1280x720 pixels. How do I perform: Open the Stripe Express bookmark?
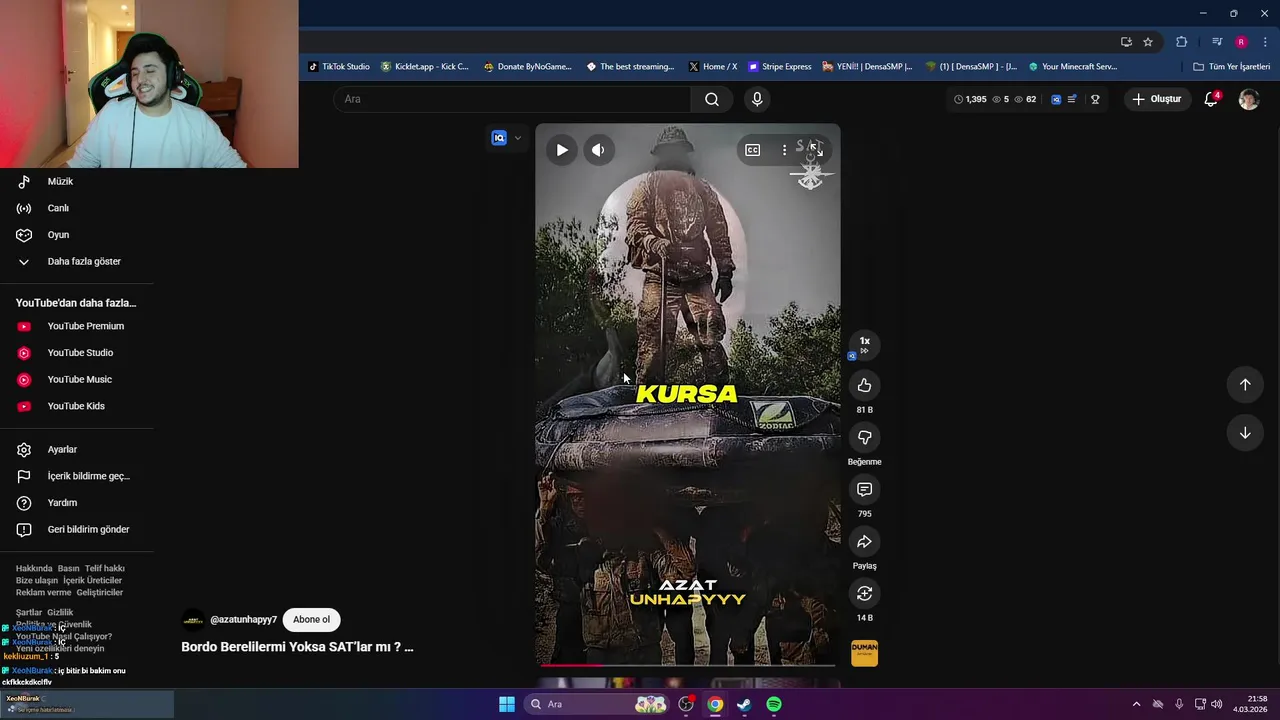click(780, 67)
